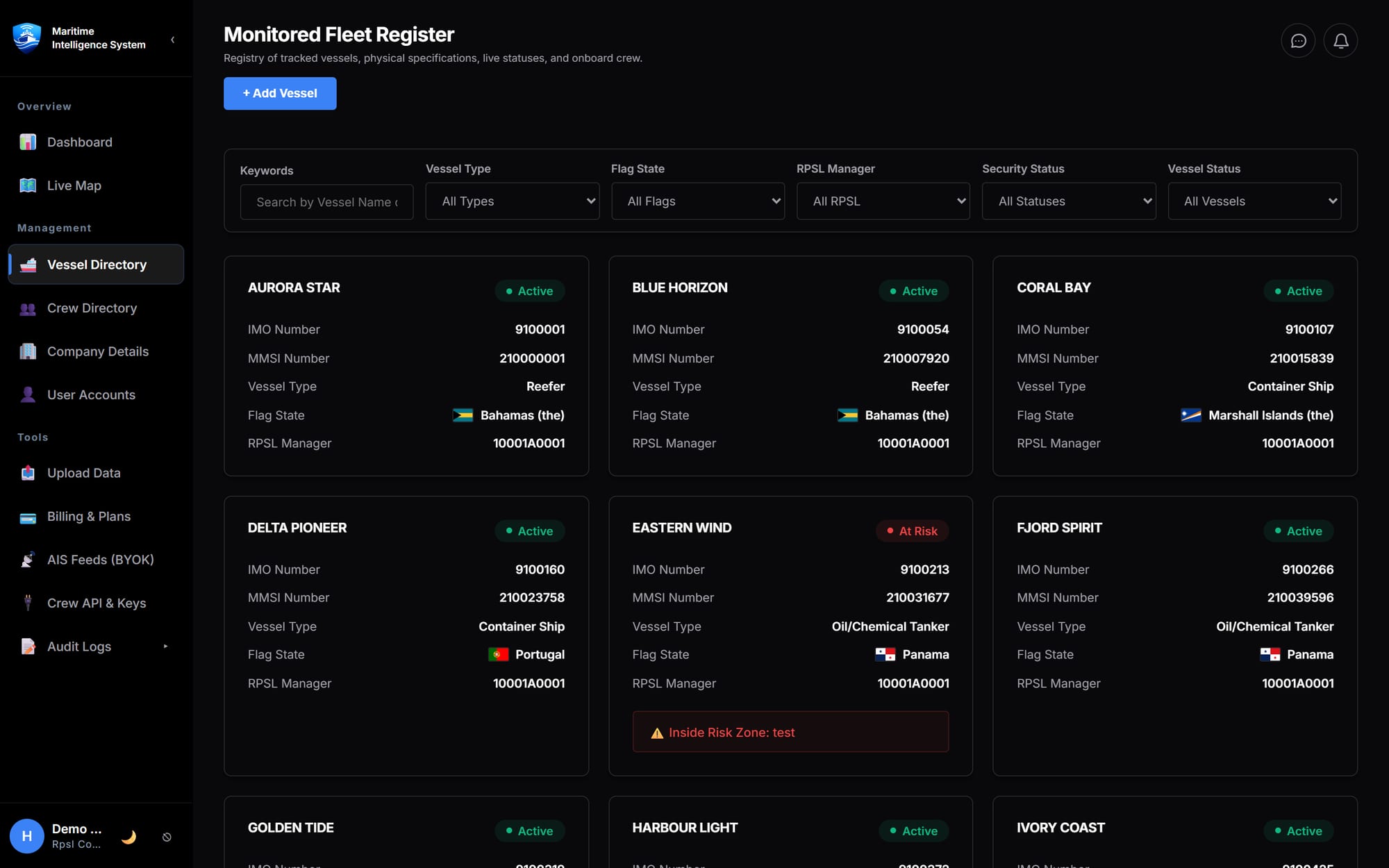Click the Marshall Islands flag on CORAL BAY

click(x=1191, y=415)
